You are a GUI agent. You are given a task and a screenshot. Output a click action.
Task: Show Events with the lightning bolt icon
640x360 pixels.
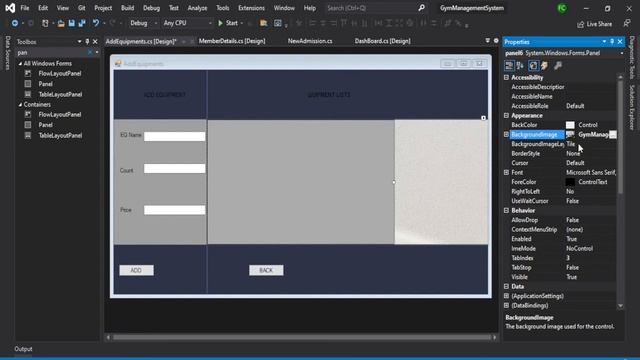click(544, 65)
